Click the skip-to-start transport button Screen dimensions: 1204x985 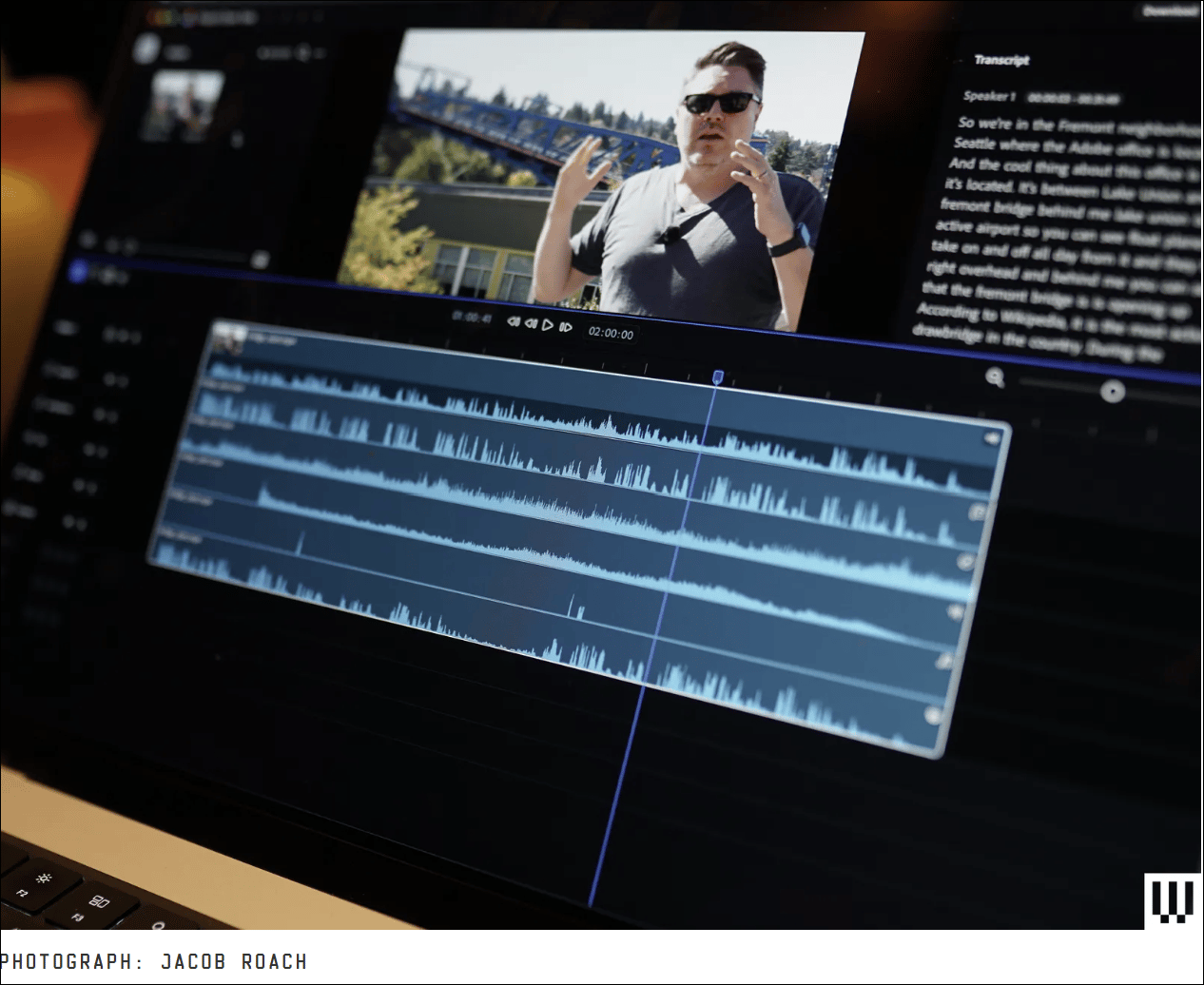[x=514, y=322]
